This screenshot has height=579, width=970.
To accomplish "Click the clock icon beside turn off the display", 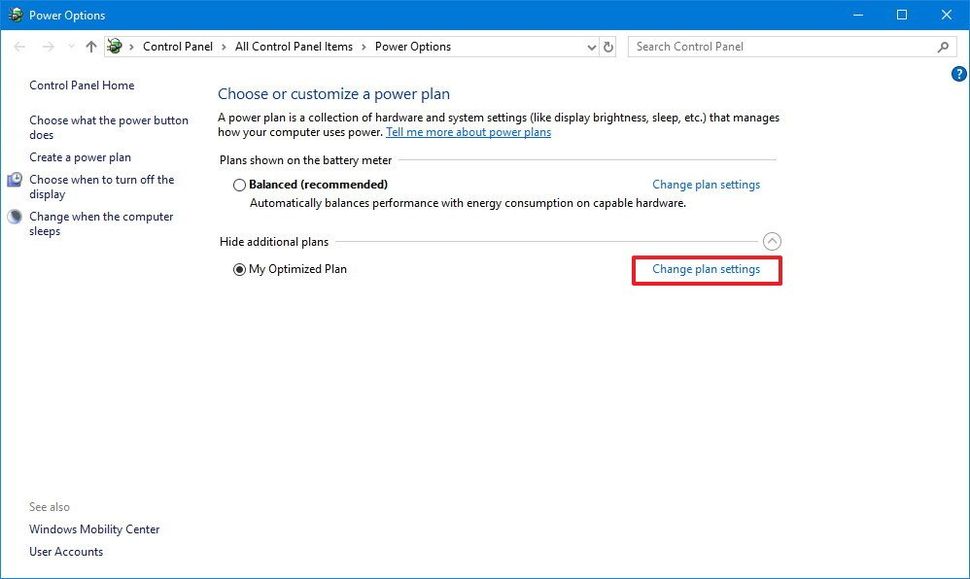I will tap(14, 180).
